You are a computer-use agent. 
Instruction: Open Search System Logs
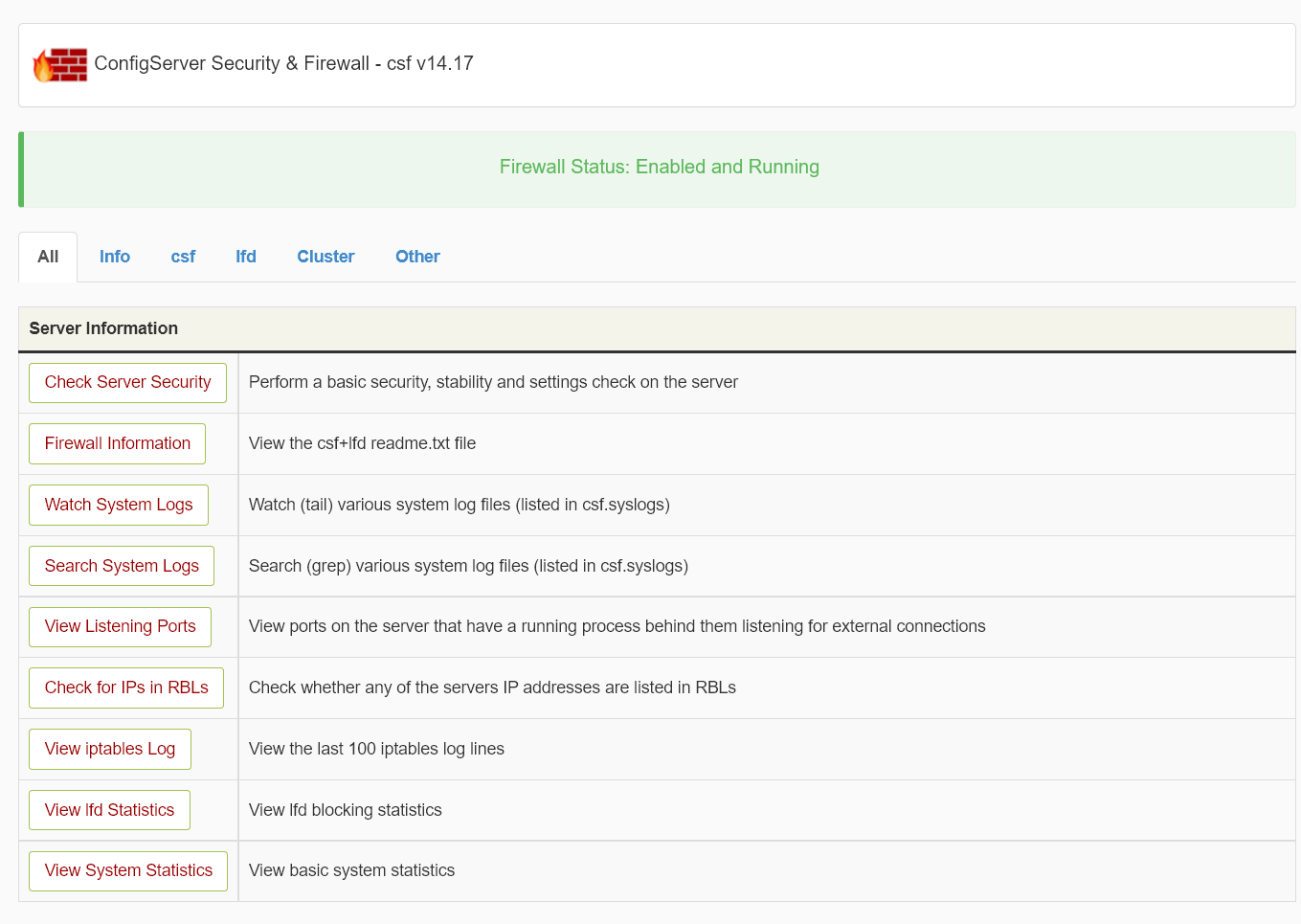(x=121, y=566)
